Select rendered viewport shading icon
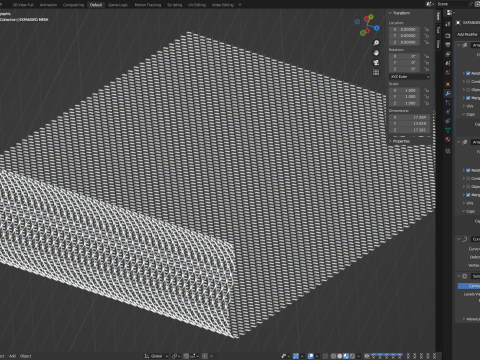 tap(352, 356)
